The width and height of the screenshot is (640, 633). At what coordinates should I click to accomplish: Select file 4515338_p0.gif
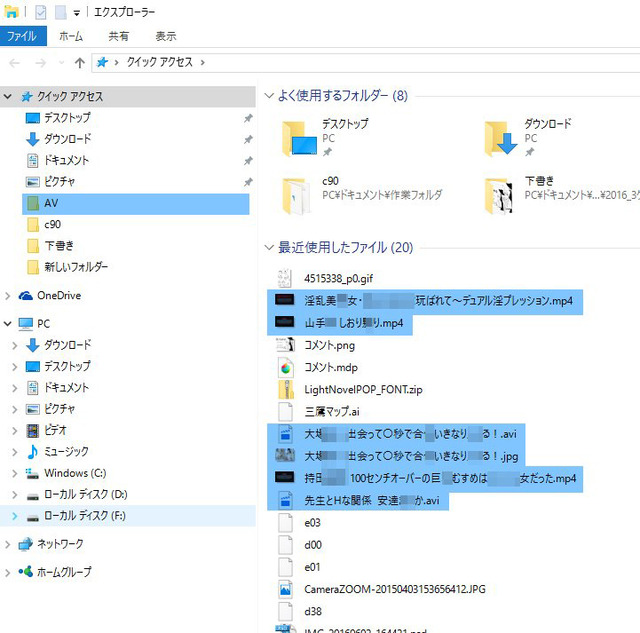click(x=338, y=279)
